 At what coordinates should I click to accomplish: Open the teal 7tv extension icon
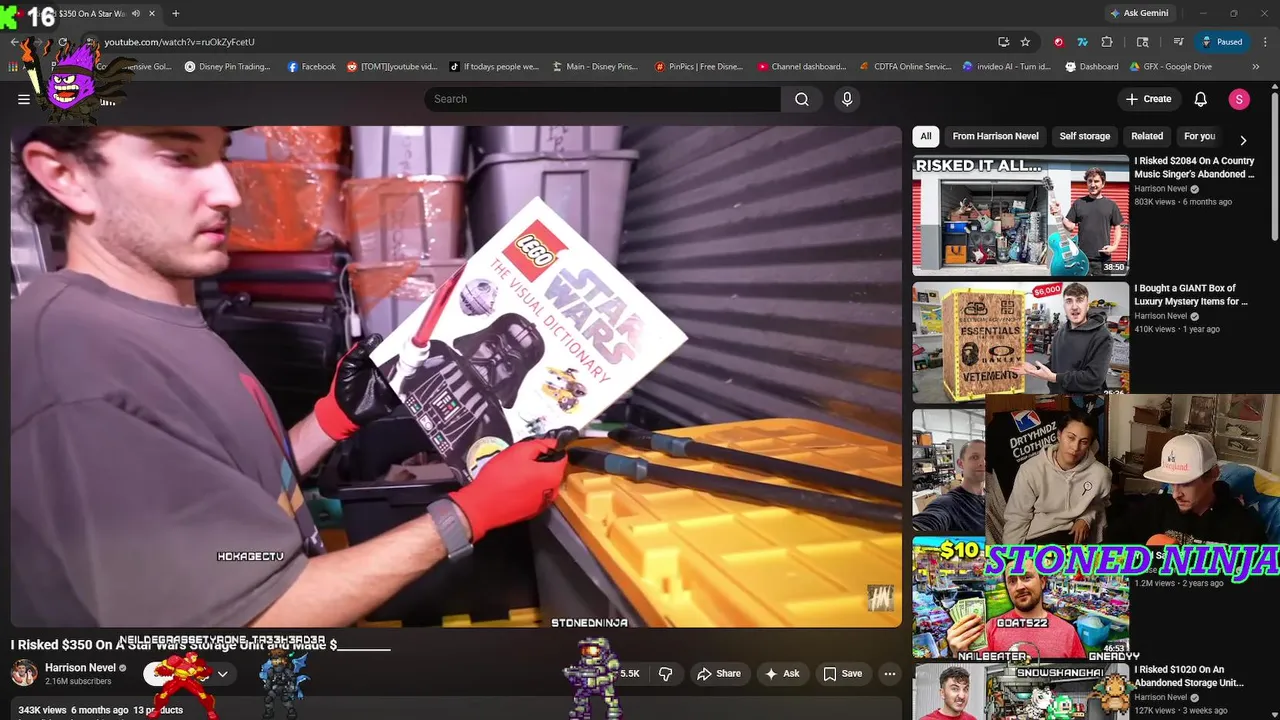(1082, 42)
